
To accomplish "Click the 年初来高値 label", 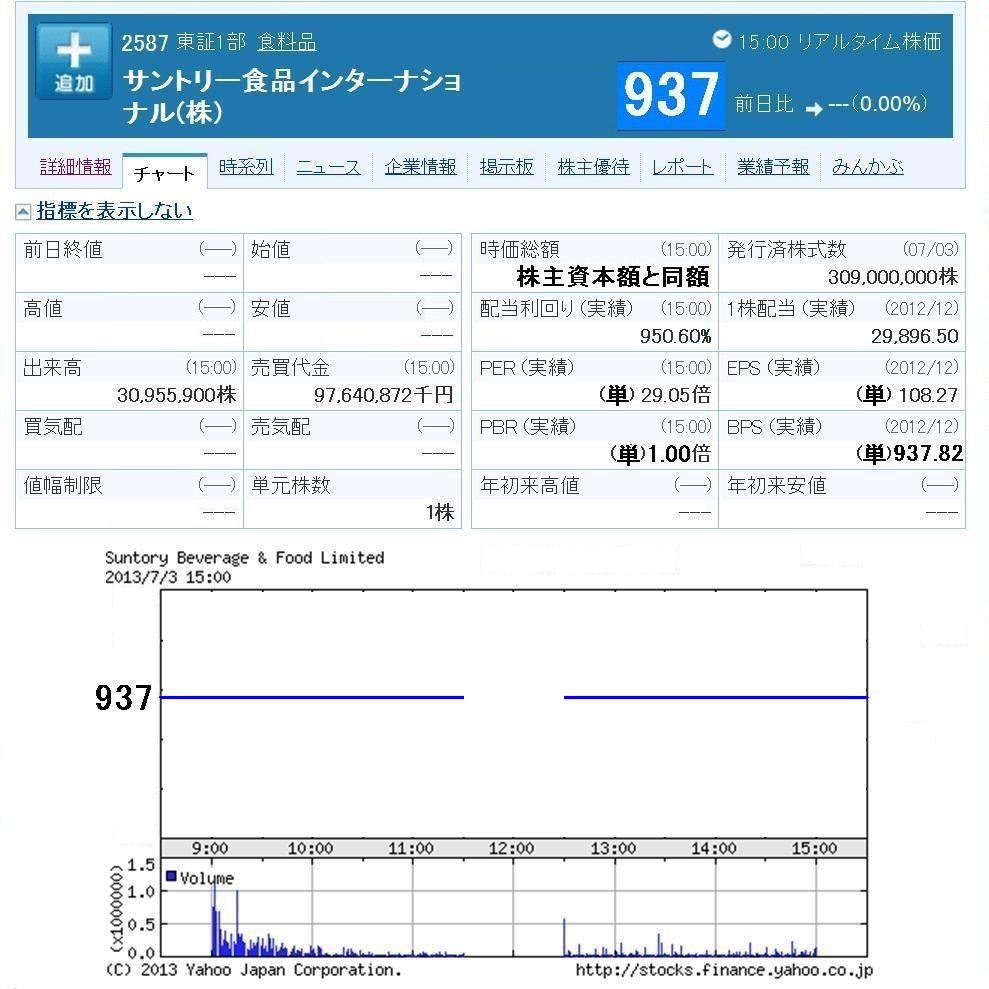I will click(529, 485).
